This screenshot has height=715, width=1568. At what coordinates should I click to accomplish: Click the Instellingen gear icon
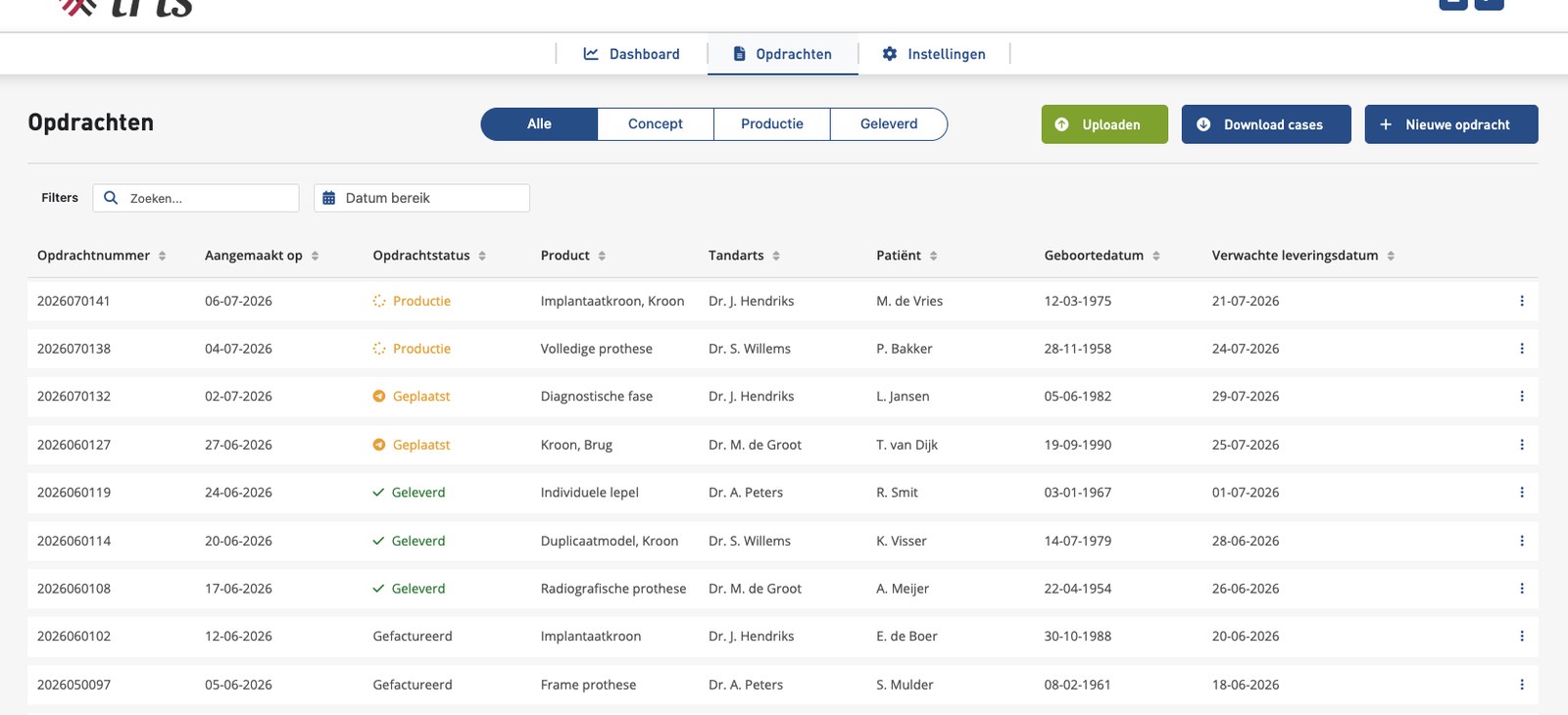pos(890,54)
